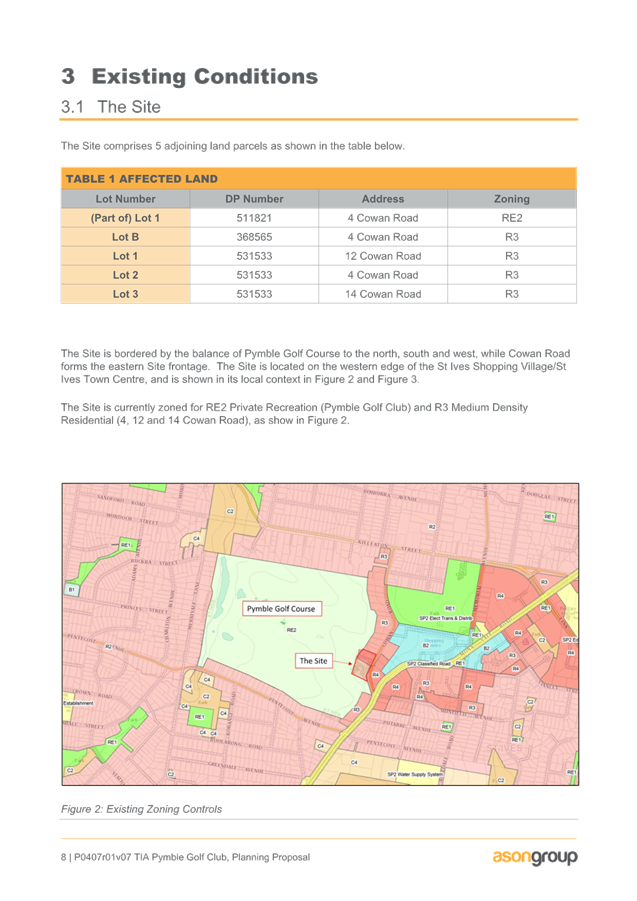Select the 'Figure 2: Existing Zoning Controls' caption
Screen dimensions: 637x901
coord(141,809)
